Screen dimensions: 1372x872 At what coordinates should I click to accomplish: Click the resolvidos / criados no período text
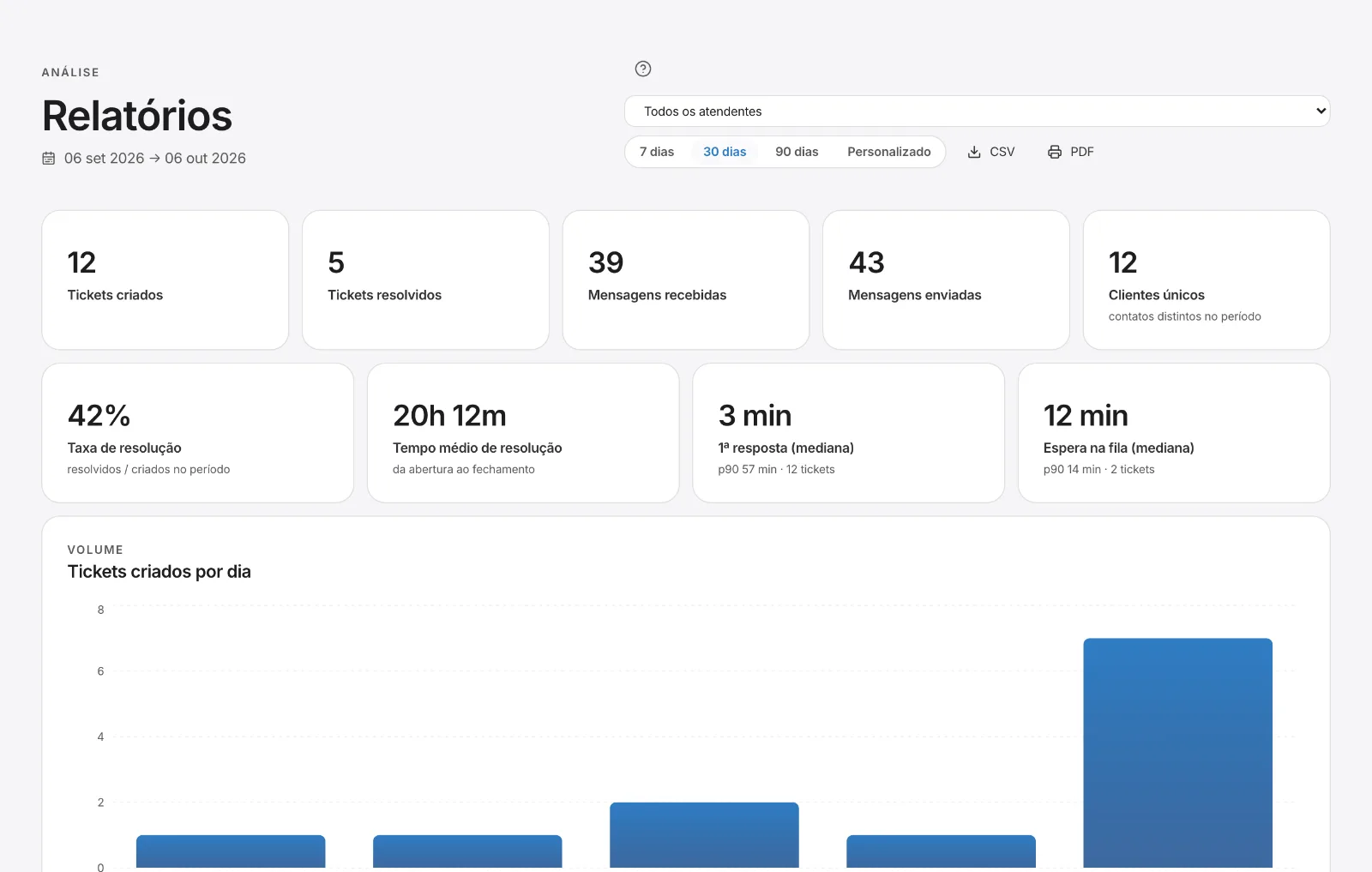[148, 469]
